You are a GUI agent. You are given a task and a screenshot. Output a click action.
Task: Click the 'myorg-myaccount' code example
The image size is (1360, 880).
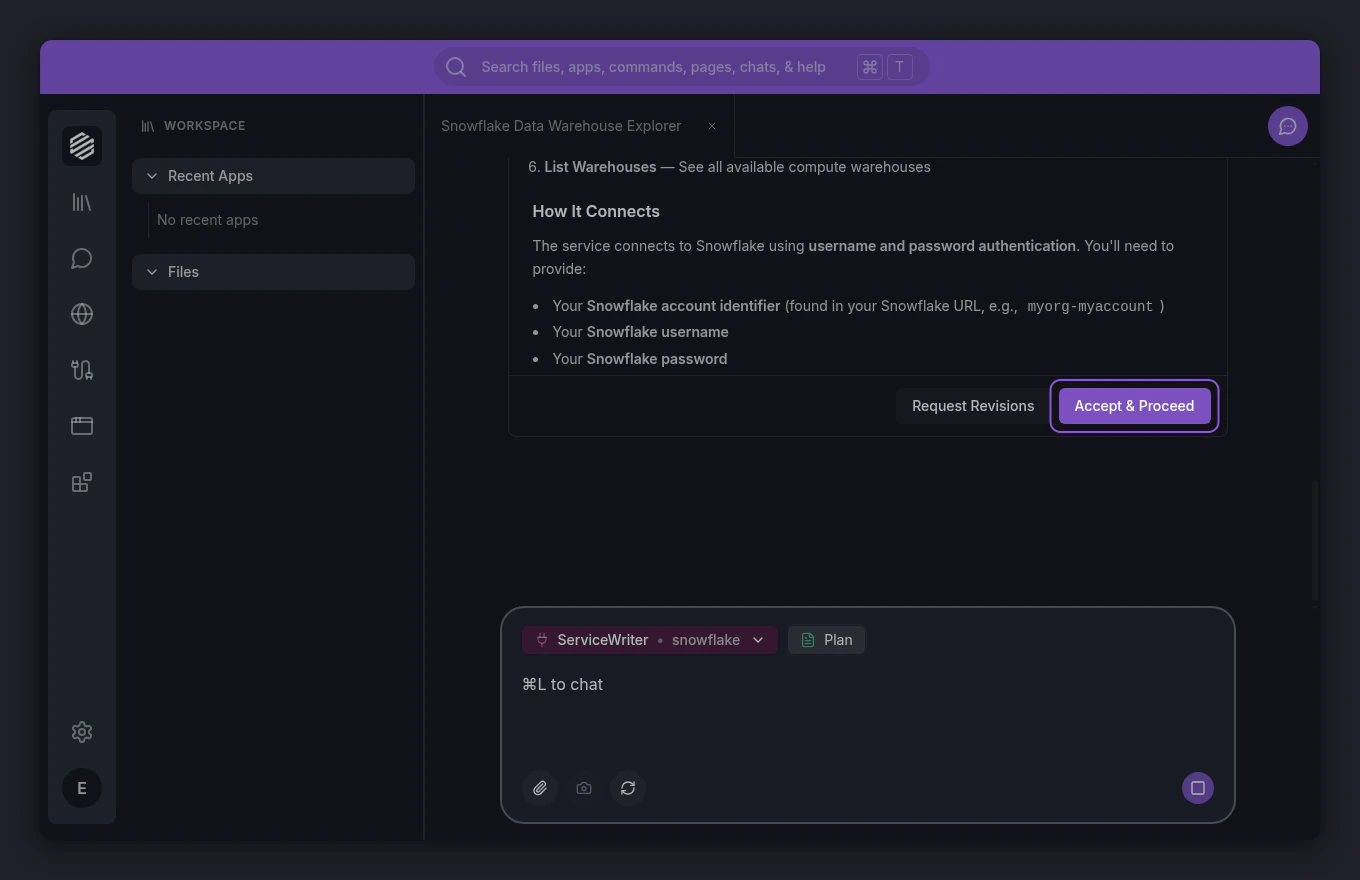1090,306
